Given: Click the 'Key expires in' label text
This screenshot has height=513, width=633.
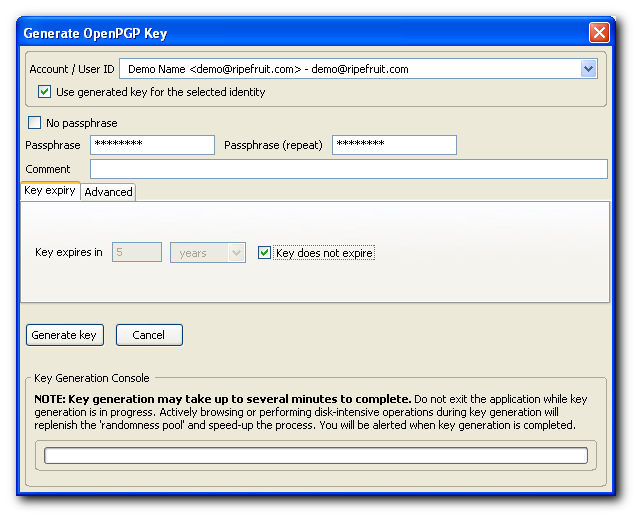Looking at the screenshot, I should 69,253.
